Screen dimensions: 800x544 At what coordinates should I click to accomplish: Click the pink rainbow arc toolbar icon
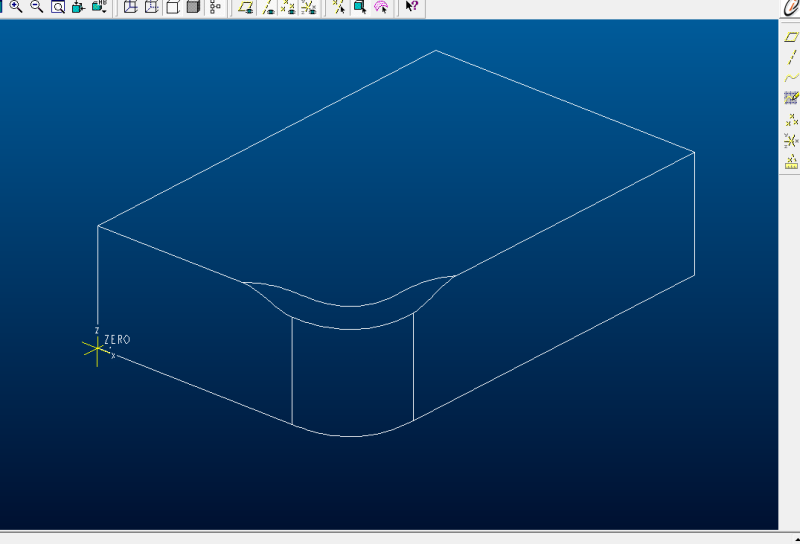[x=381, y=7]
